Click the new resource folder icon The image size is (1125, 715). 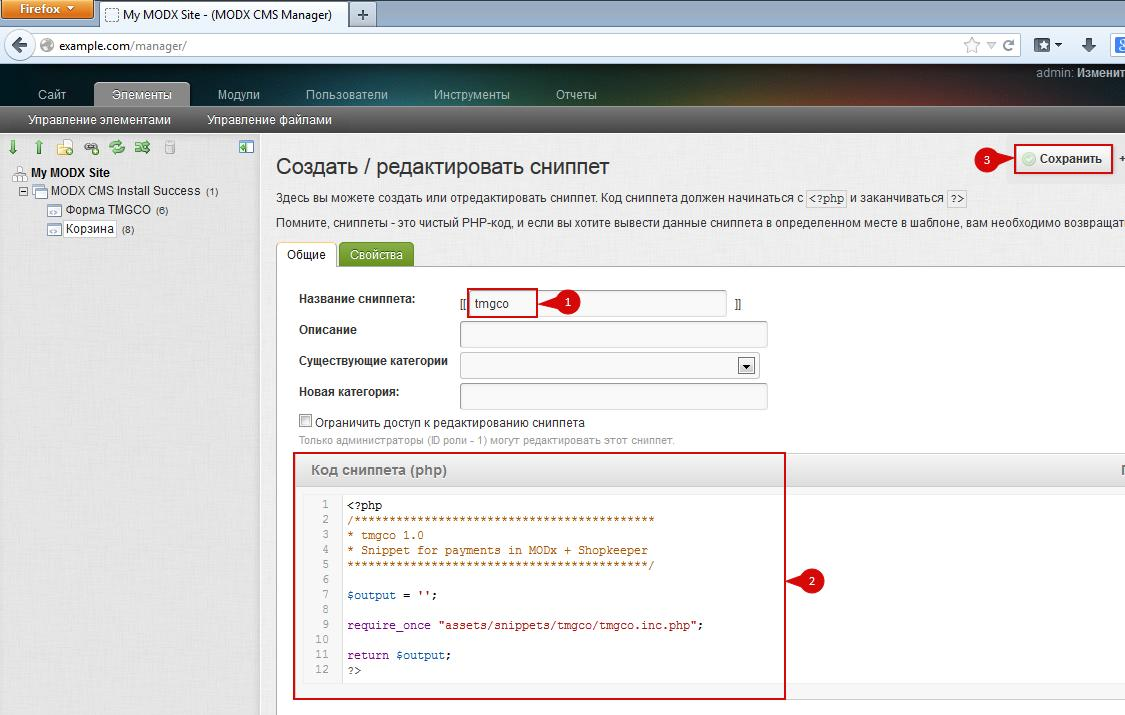65,148
